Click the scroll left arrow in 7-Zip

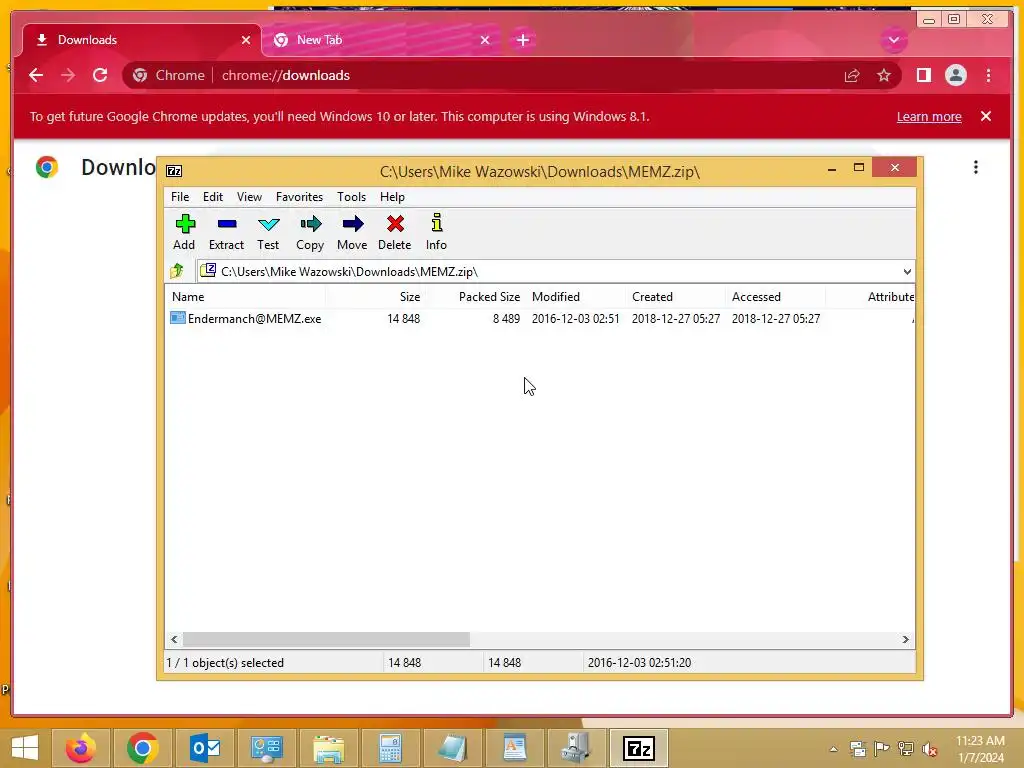(174, 639)
